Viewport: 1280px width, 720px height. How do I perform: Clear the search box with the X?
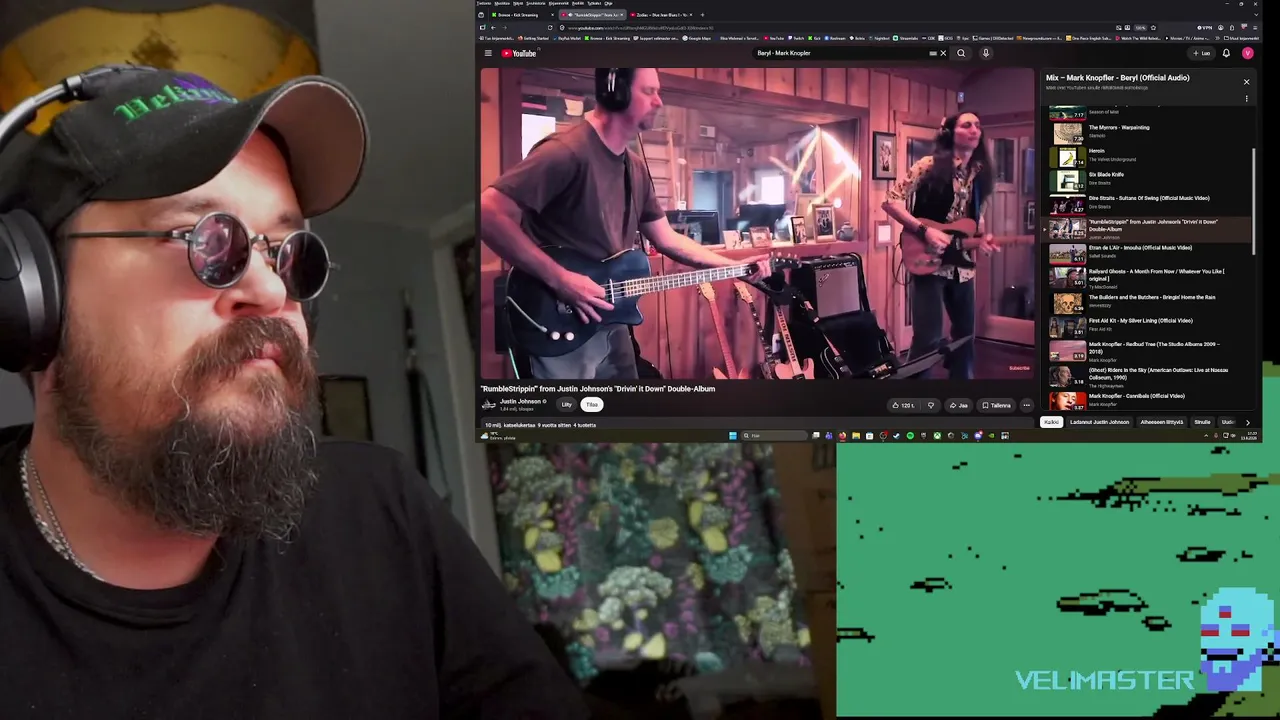pos(942,53)
